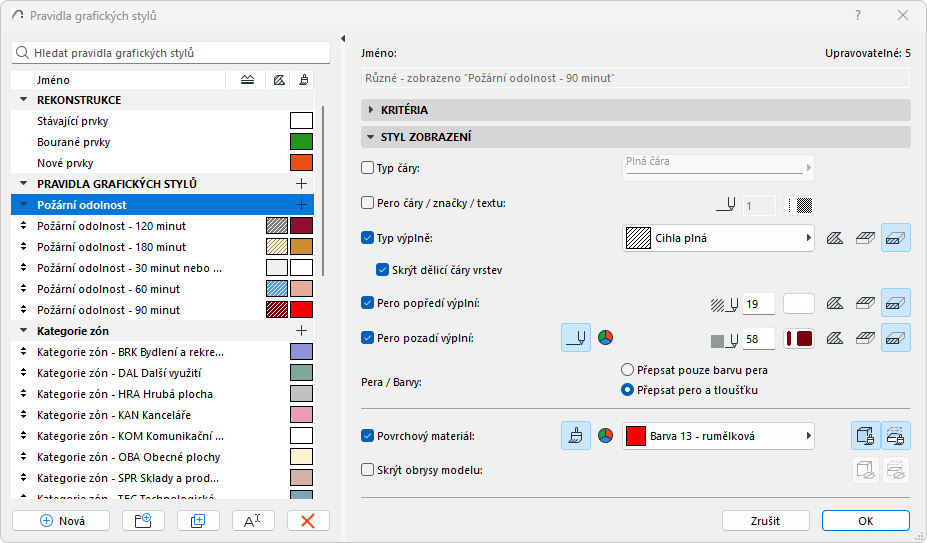Click the red X delete button
The height and width of the screenshot is (543, 927).
click(308, 520)
